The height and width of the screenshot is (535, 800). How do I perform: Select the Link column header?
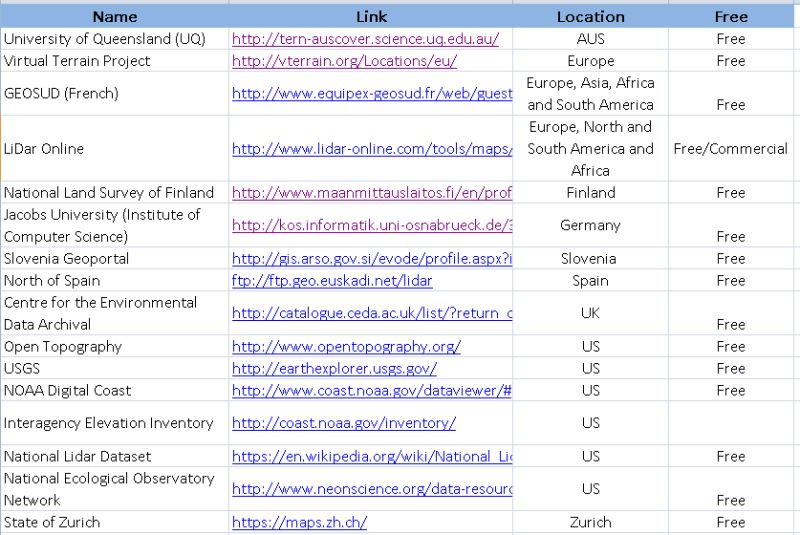click(x=371, y=17)
